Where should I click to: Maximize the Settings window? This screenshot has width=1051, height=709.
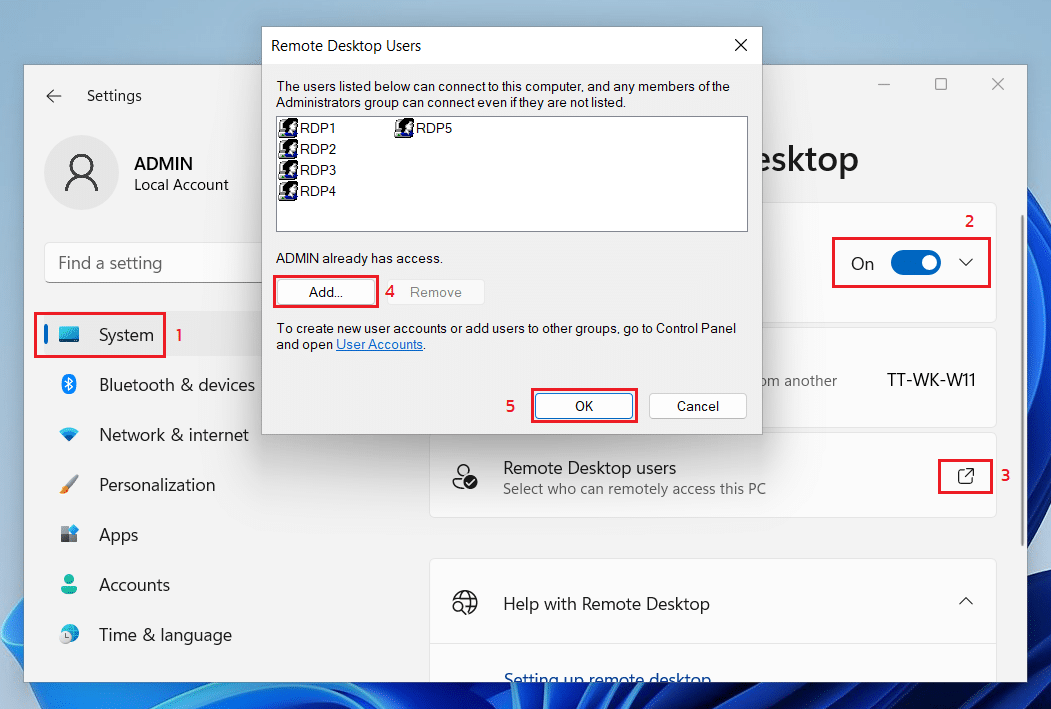[x=941, y=84]
